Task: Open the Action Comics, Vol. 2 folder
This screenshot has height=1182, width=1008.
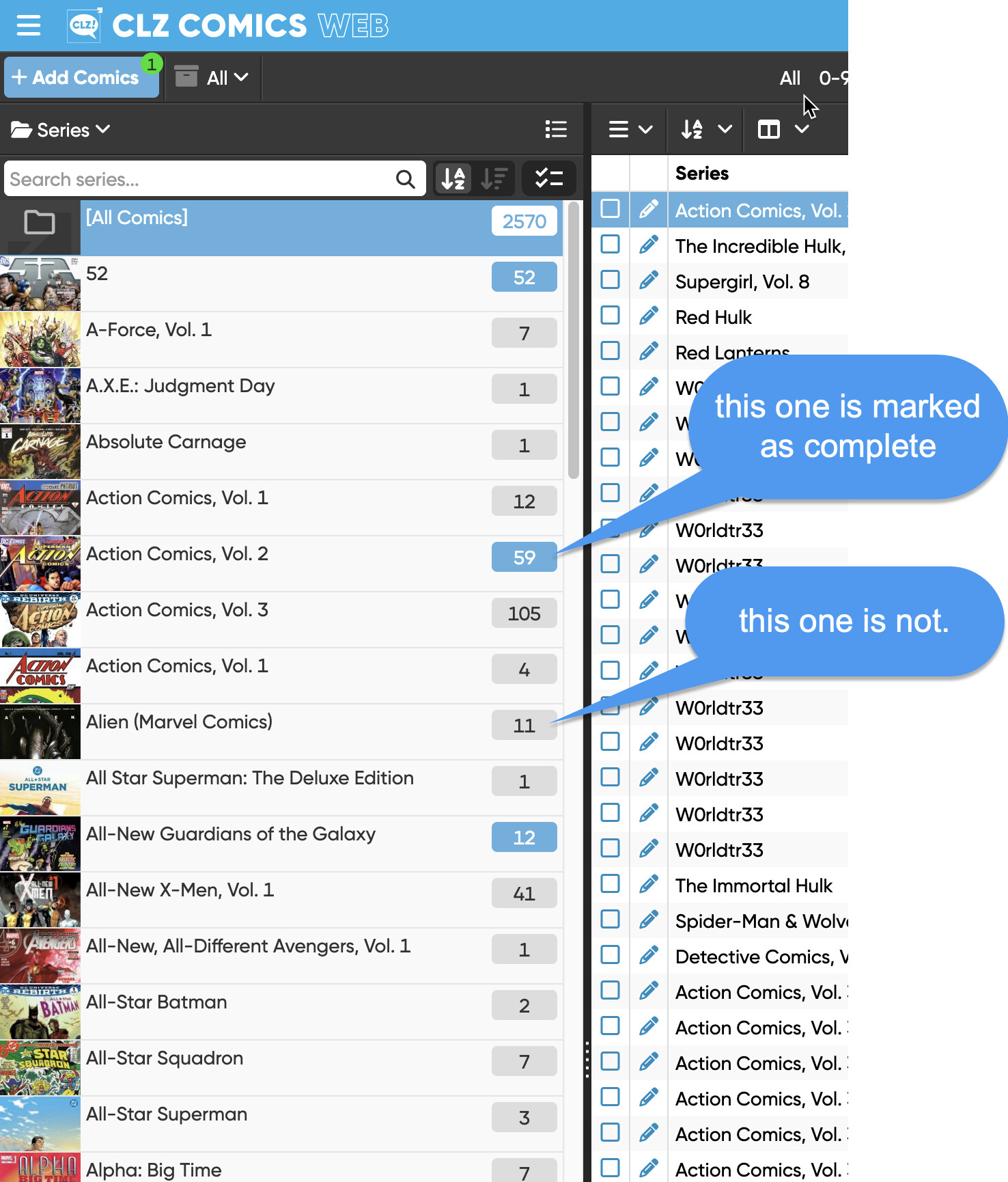Action: click(177, 554)
